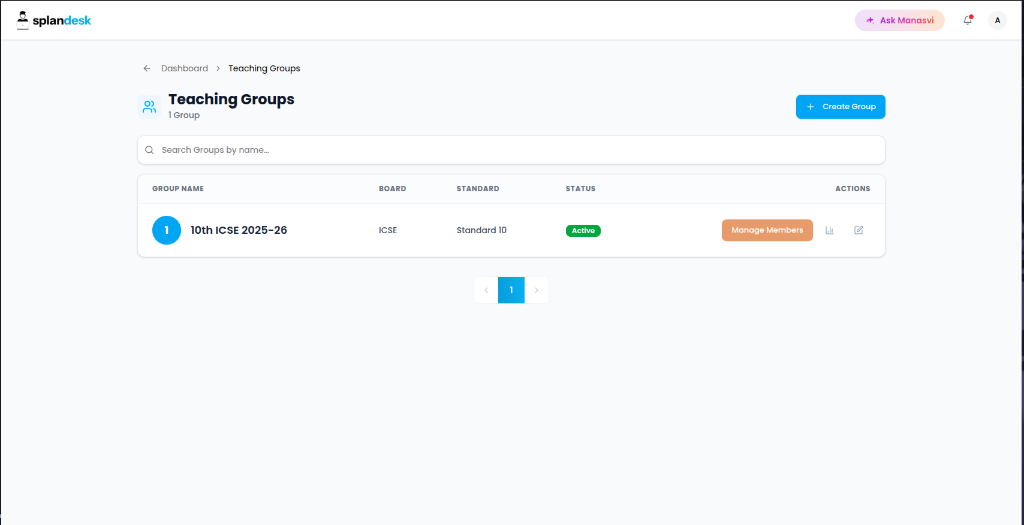Click the Teaching Groups people icon

point(150,106)
